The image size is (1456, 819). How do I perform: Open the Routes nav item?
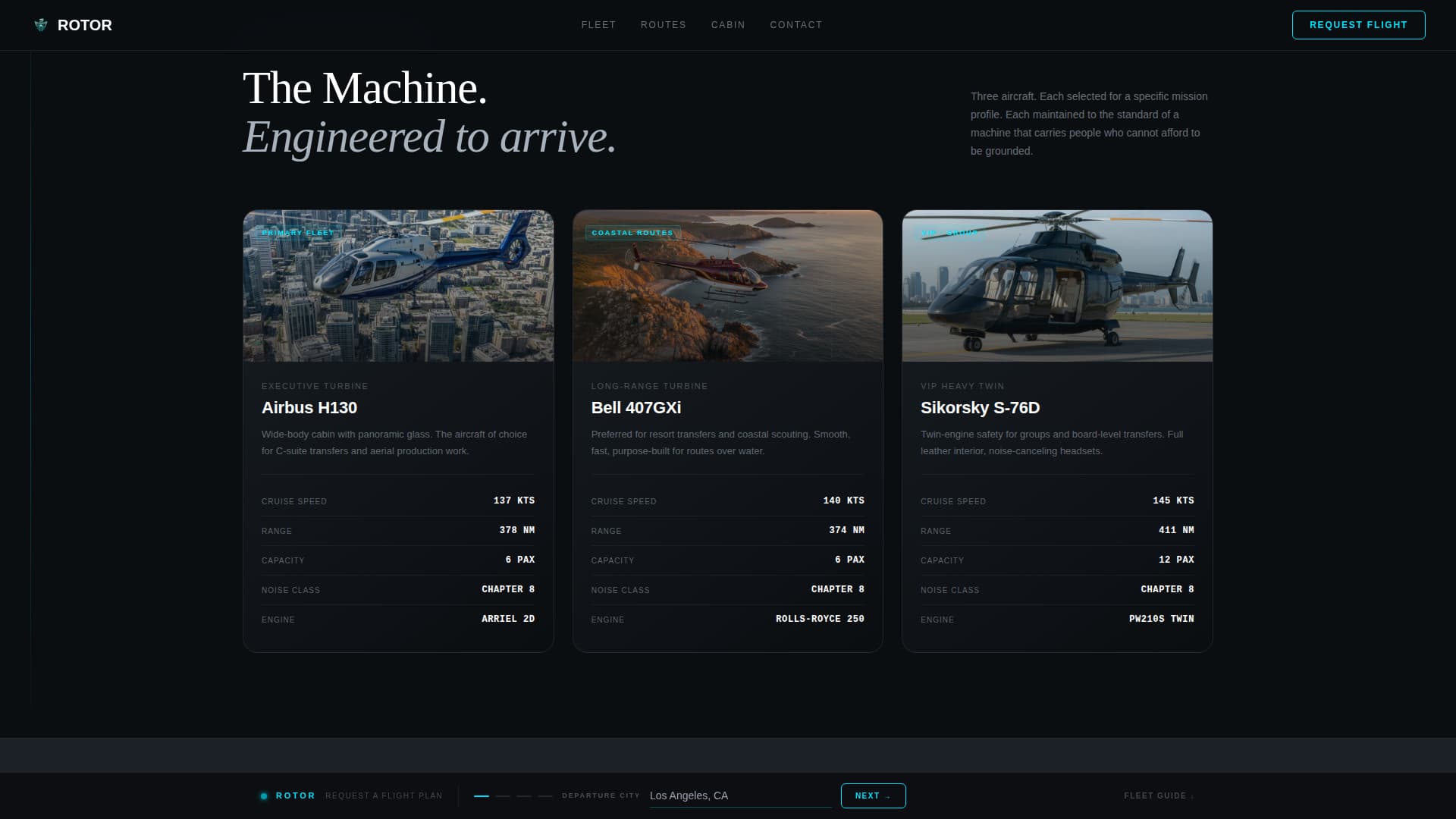click(664, 25)
